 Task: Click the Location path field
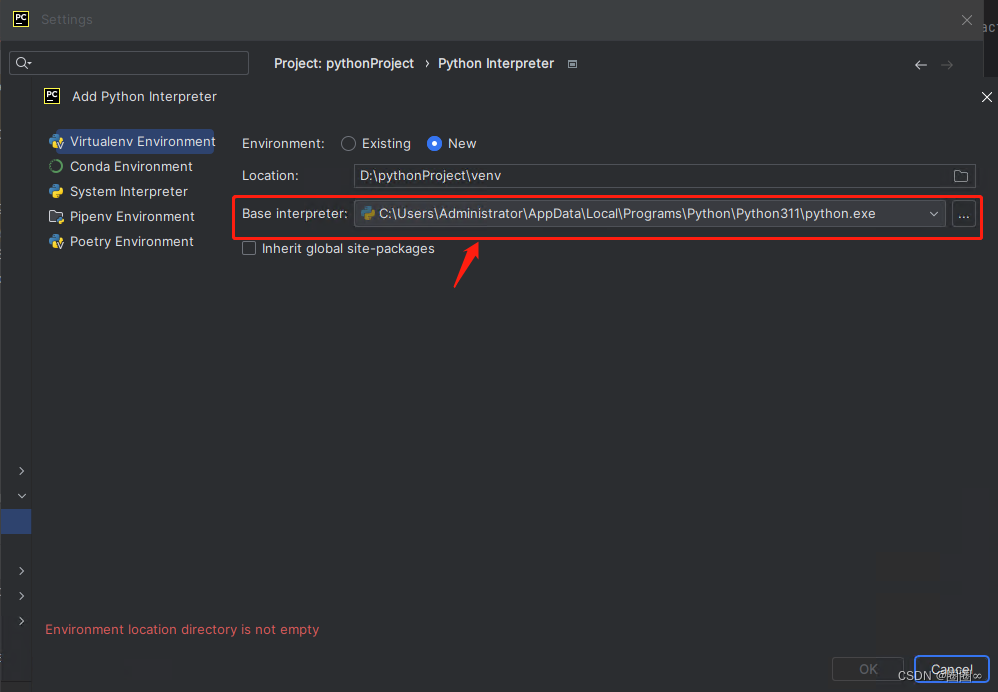[x=652, y=176]
